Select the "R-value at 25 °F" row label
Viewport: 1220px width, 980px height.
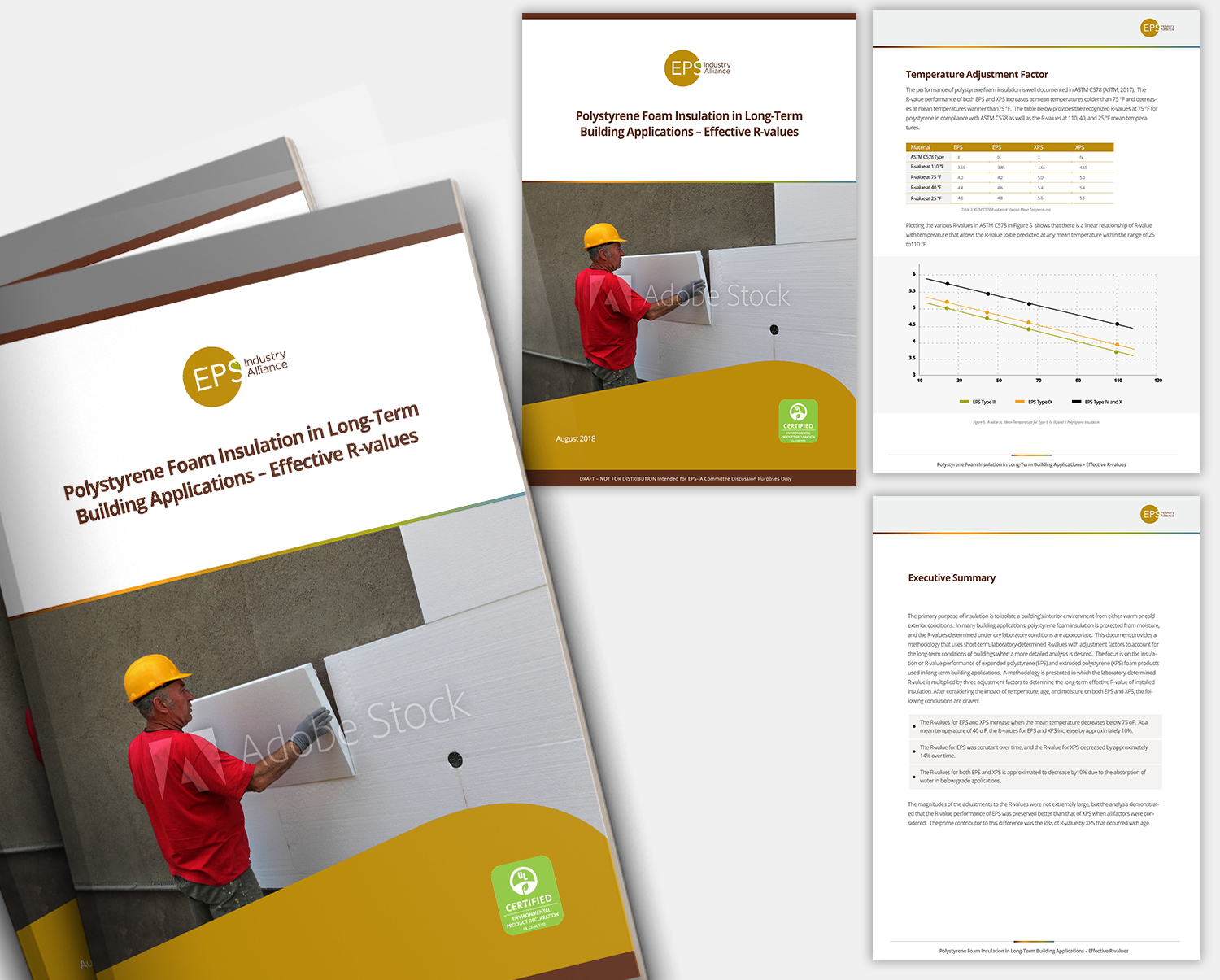pos(926,198)
